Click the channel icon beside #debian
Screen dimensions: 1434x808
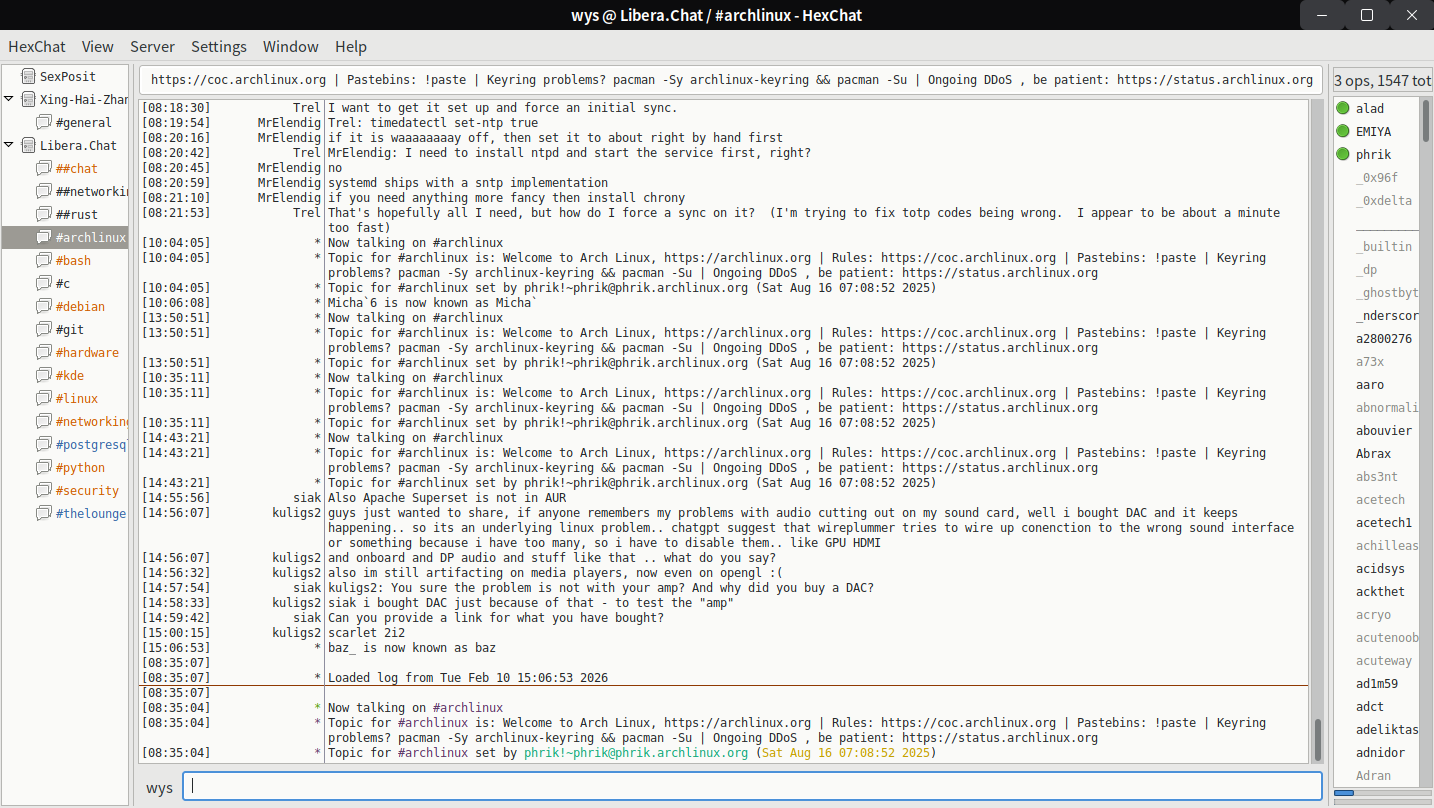[44, 307]
